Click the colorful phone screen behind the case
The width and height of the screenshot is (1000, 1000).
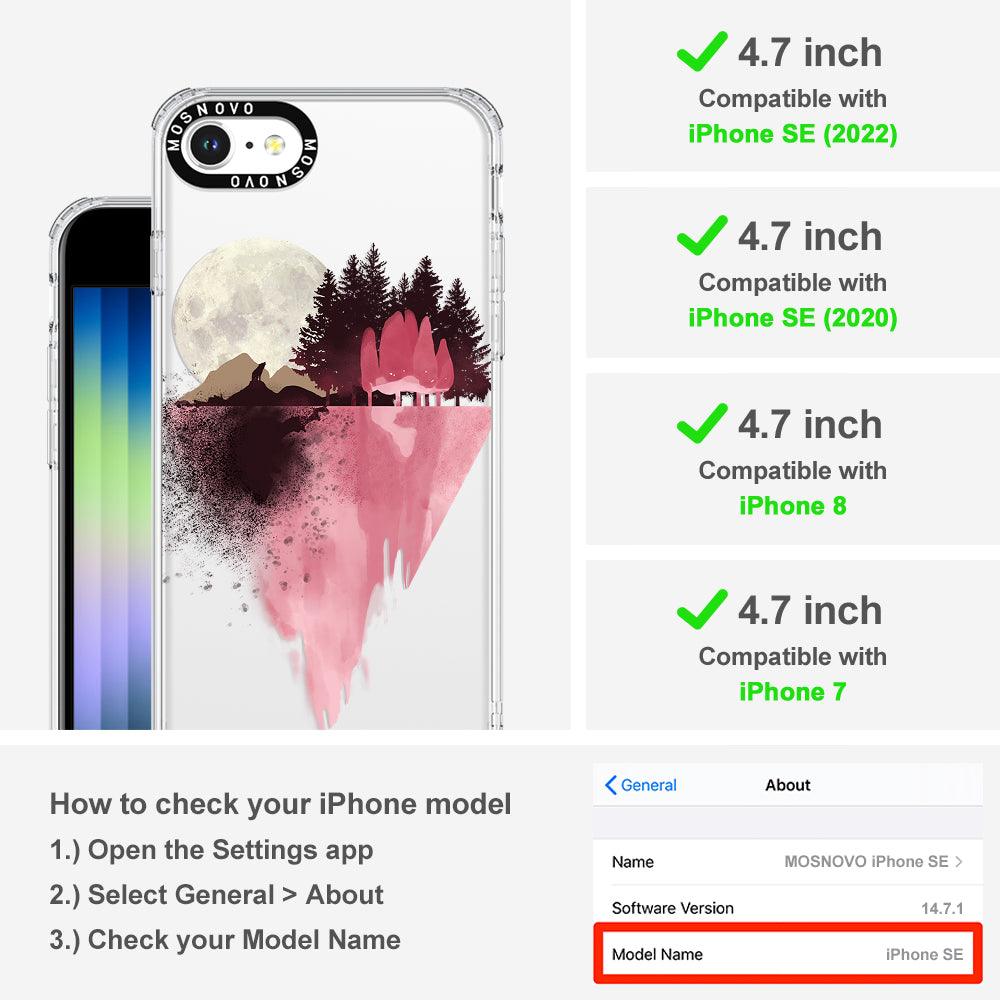pyautogui.click(x=112, y=507)
